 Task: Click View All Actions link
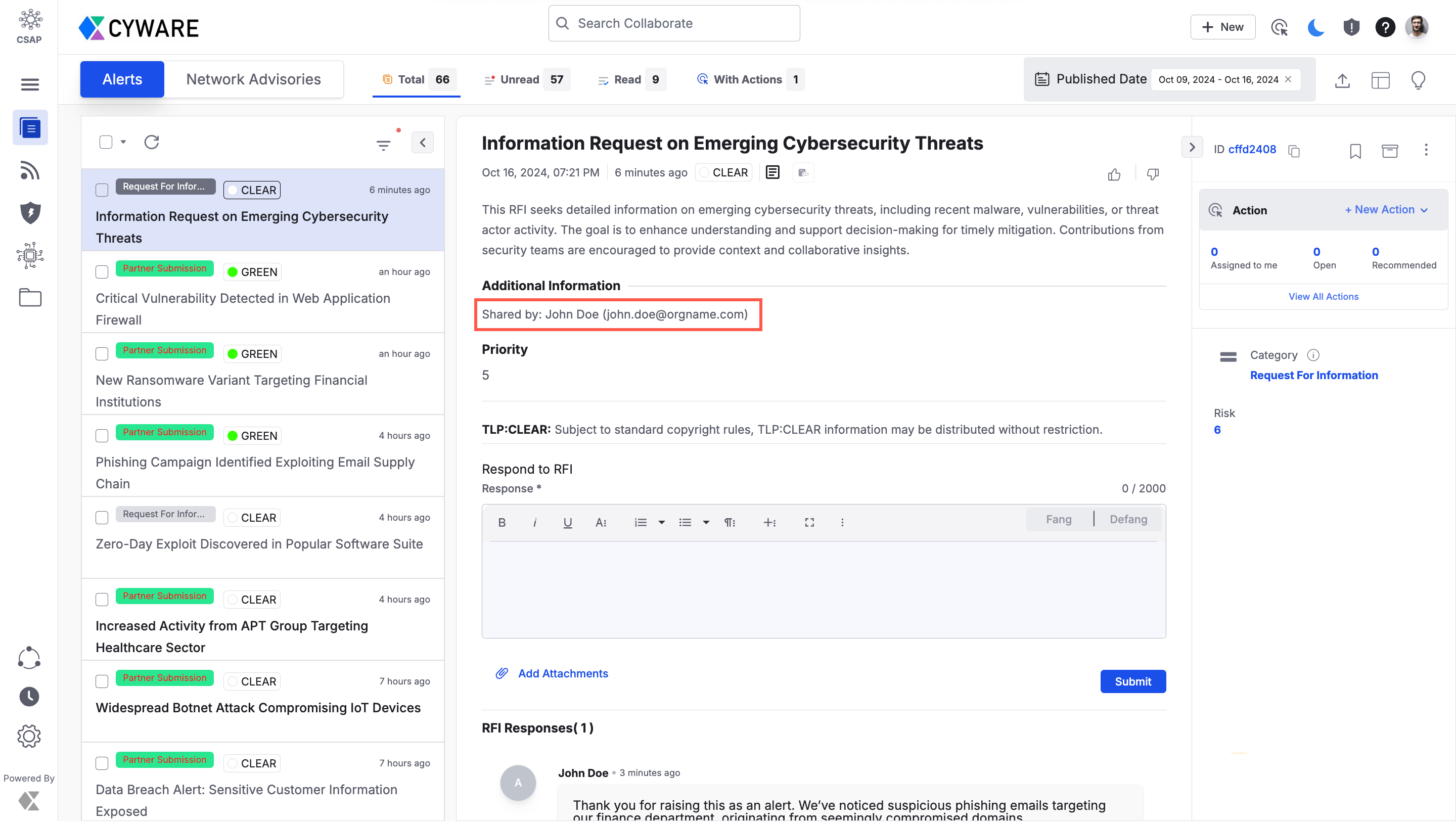tap(1323, 296)
